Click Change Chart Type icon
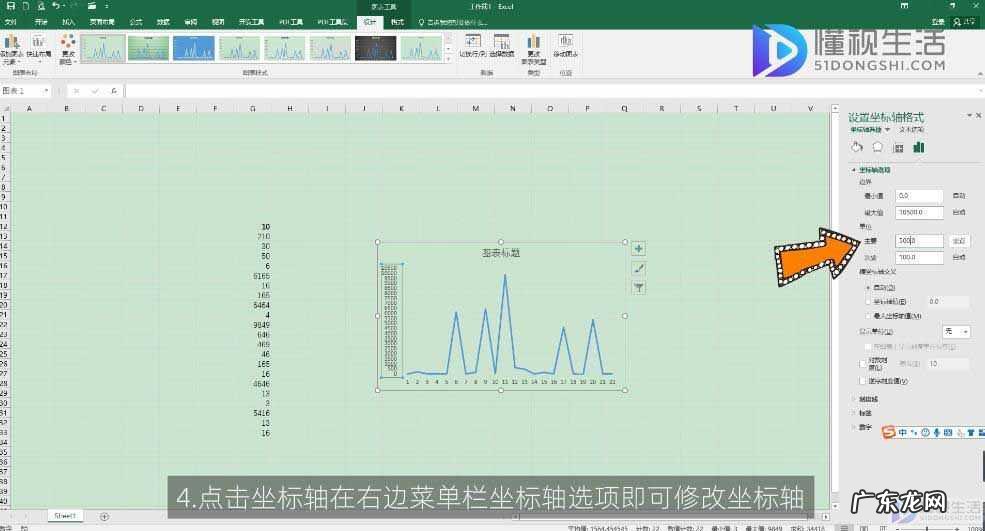This screenshot has width=985, height=531. pos(534,50)
